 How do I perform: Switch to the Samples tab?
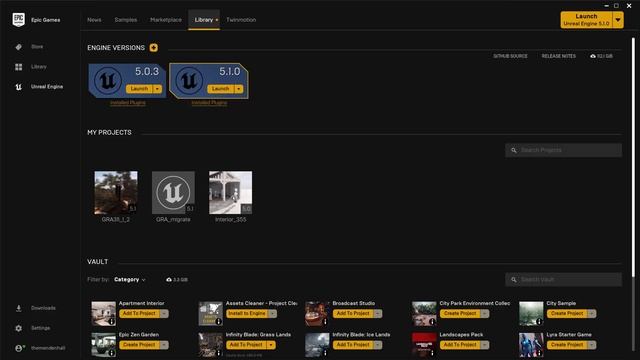(126, 20)
